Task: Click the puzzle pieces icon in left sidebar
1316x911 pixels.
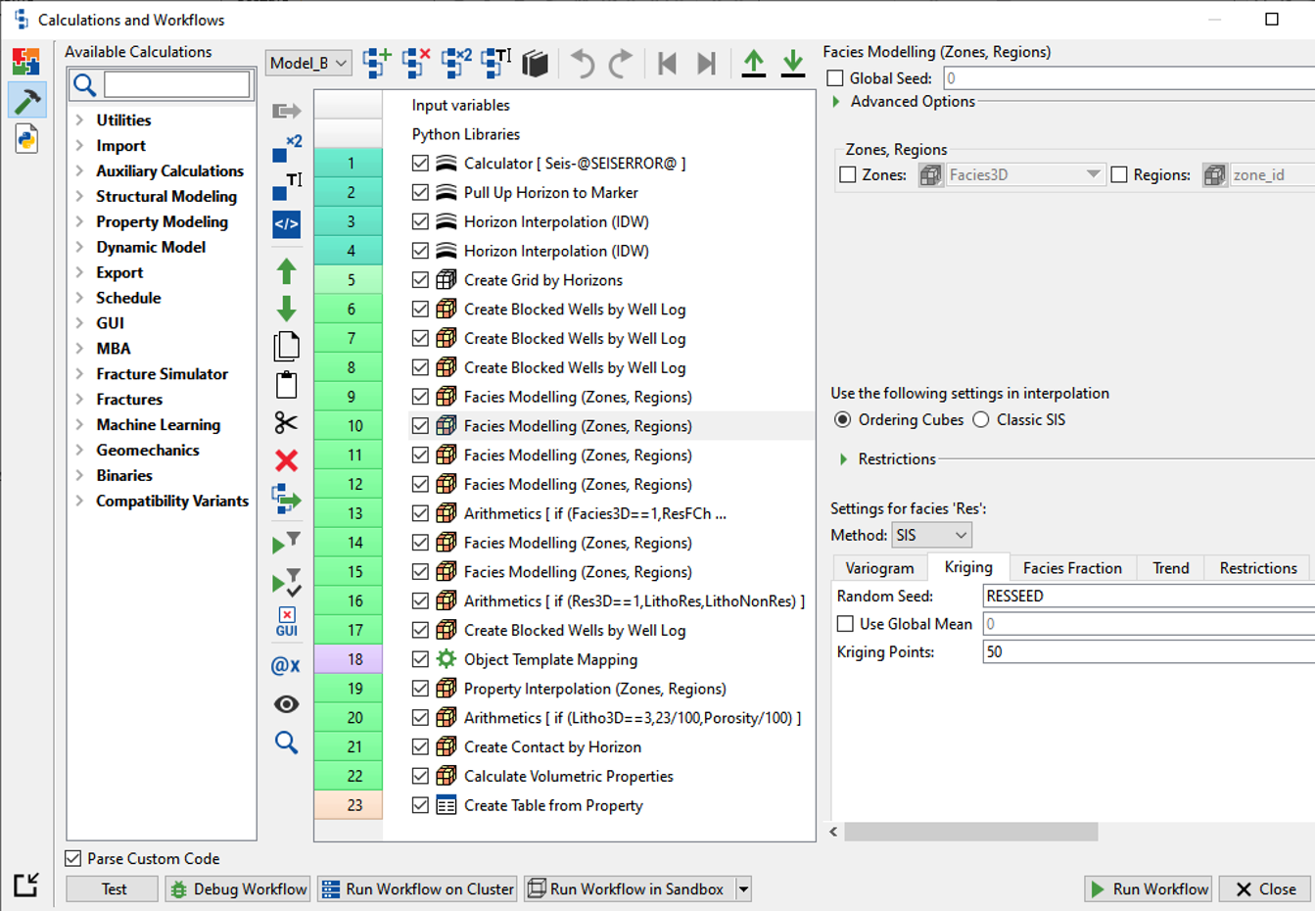Action: (x=26, y=61)
